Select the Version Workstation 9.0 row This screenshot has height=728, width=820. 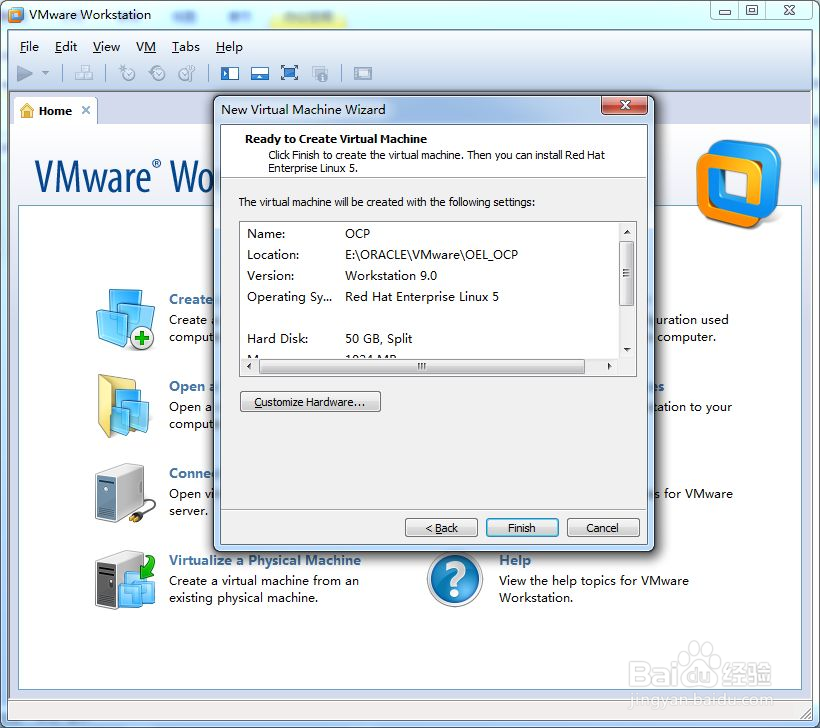[429, 276]
